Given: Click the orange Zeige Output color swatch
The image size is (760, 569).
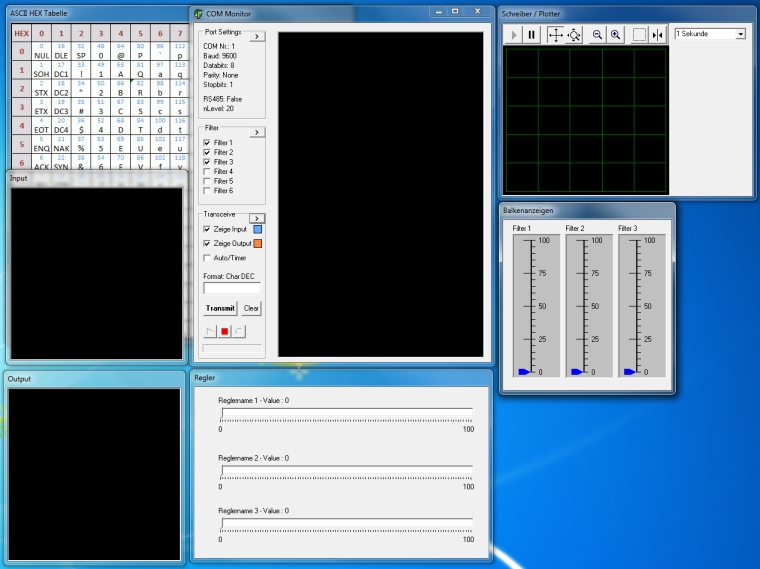Looking at the screenshot, I should tap(257, 244).
